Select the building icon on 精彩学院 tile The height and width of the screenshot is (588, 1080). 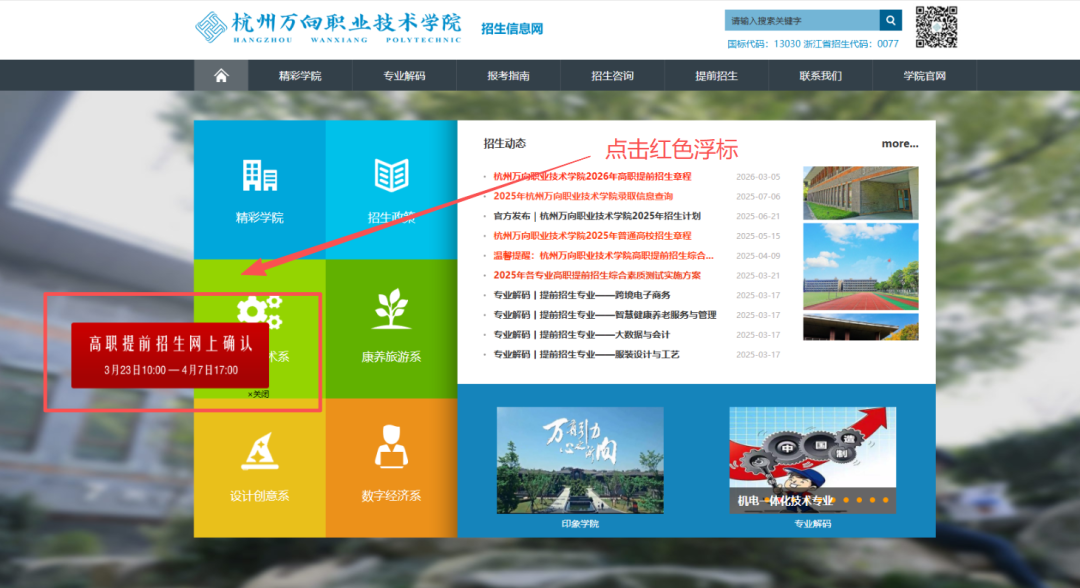[260, 175]
